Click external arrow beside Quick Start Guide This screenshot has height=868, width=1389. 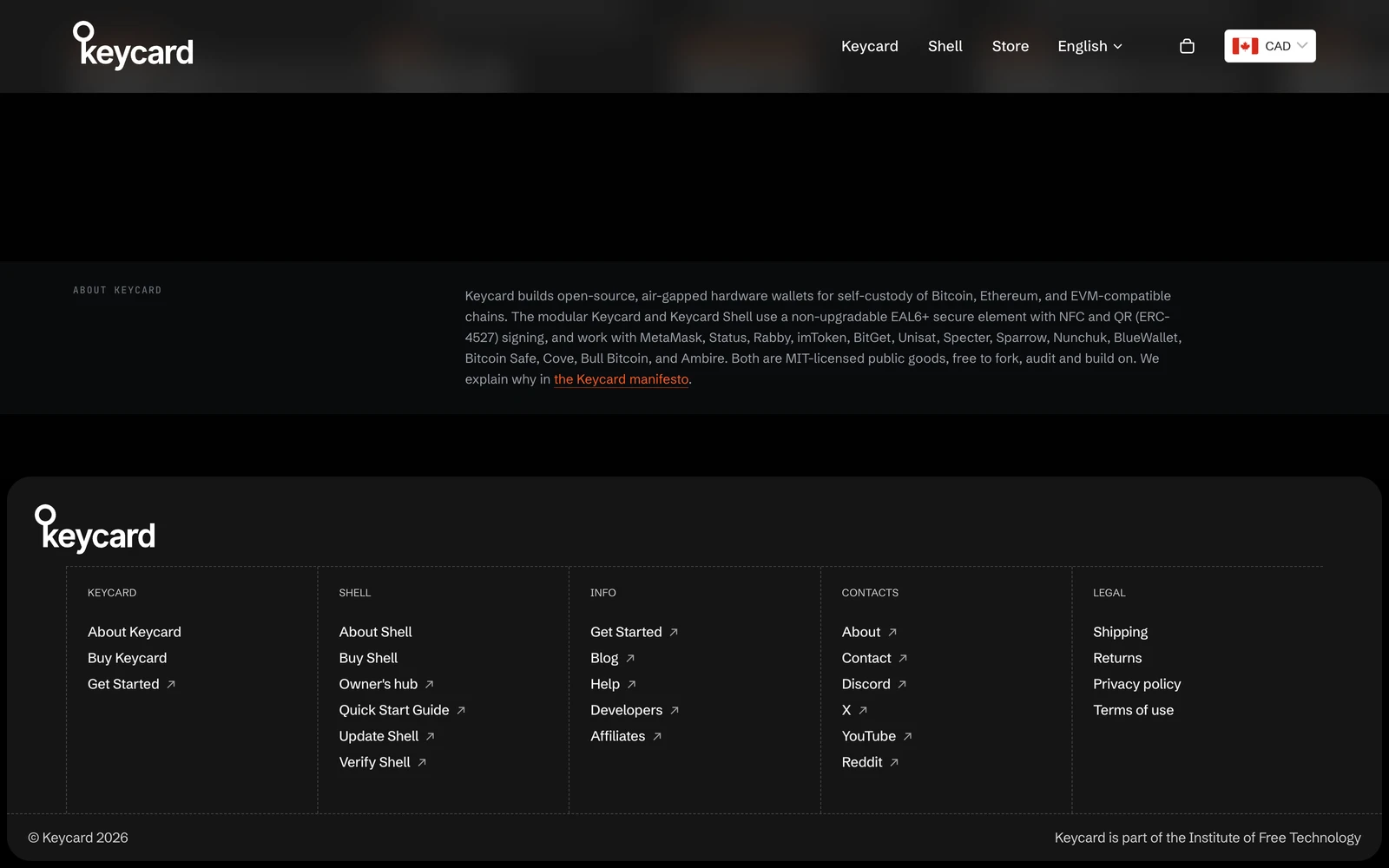(461, 711)
